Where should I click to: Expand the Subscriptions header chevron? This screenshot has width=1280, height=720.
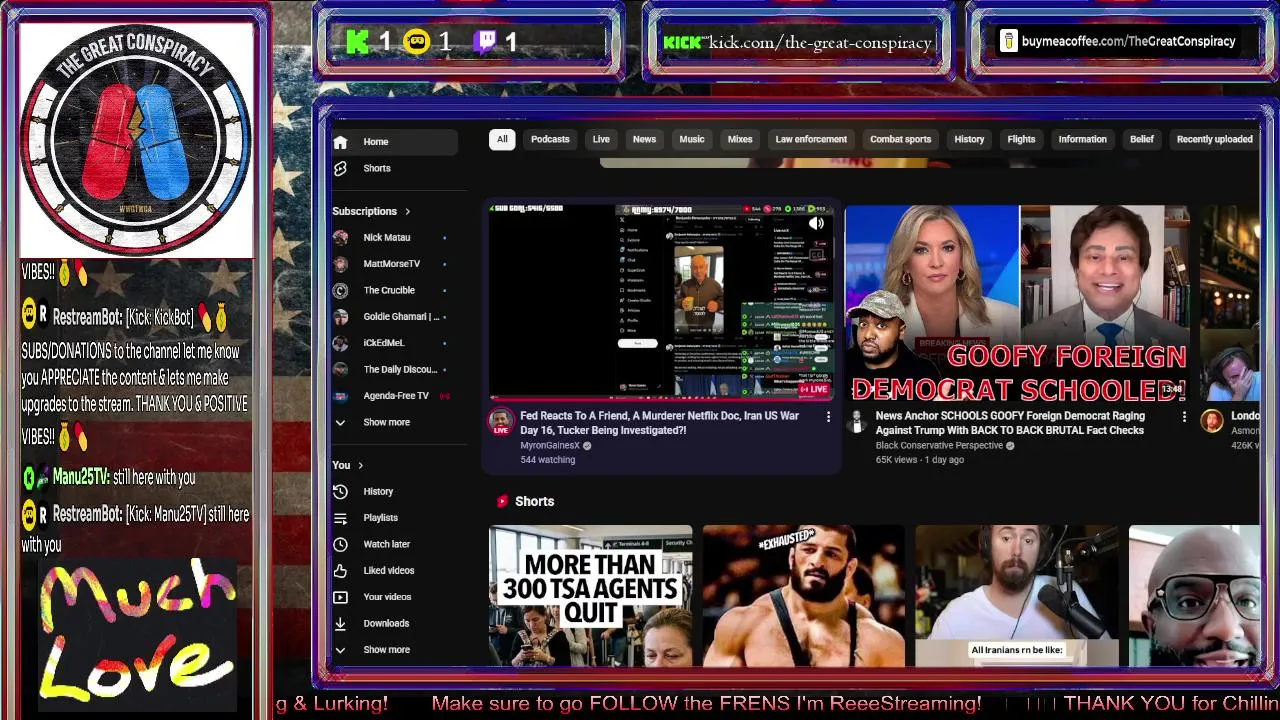[x=407, y=212]
